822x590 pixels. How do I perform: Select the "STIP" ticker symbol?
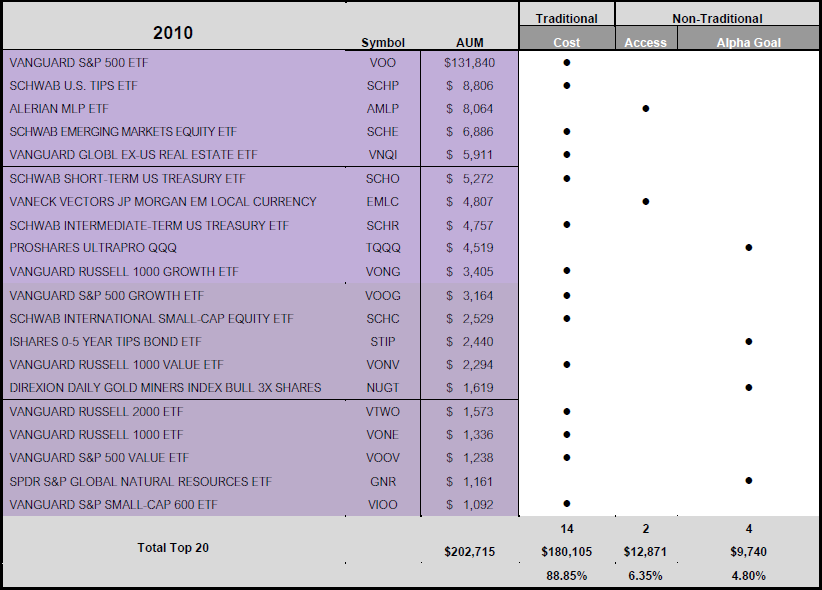(x=383, y=342)
